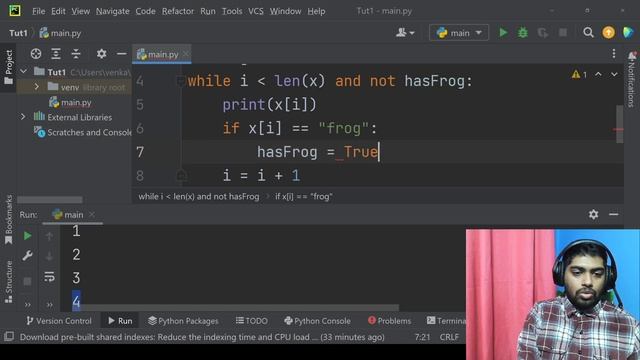Viewport: 640px width, 360px height.
Task: Click the Stop button in the top toolbar
Action: (x=563, y=33)
